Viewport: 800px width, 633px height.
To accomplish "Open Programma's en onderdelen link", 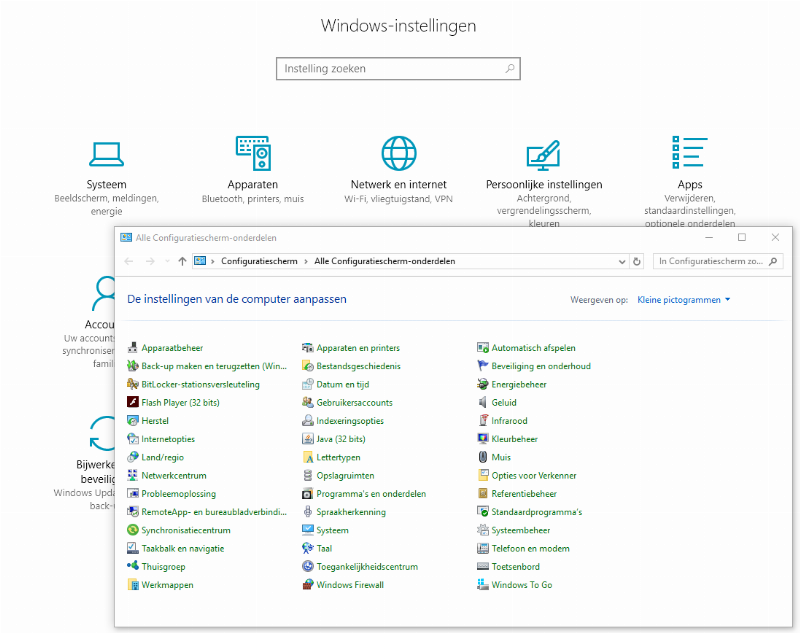I will 371,494.
